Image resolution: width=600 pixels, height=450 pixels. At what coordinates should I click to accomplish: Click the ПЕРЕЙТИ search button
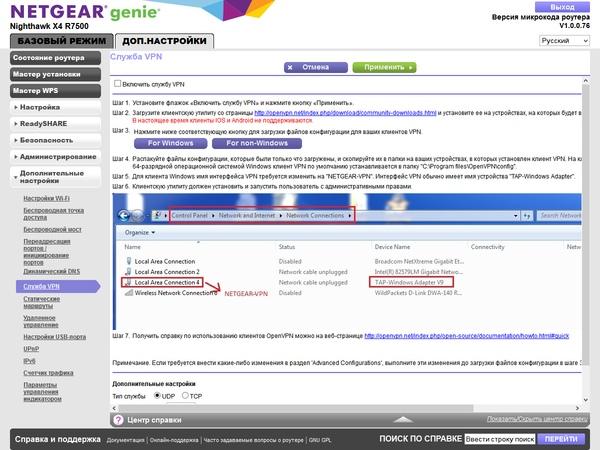561,439
